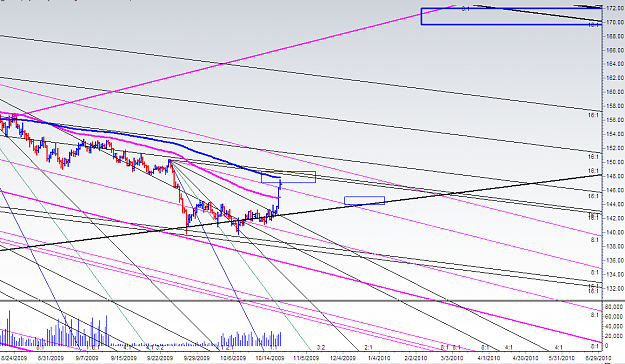The height and width of the screenshot is (364, 625).
Task: Click the 166.00 price axis label
Action: click(x=615, y=50)
